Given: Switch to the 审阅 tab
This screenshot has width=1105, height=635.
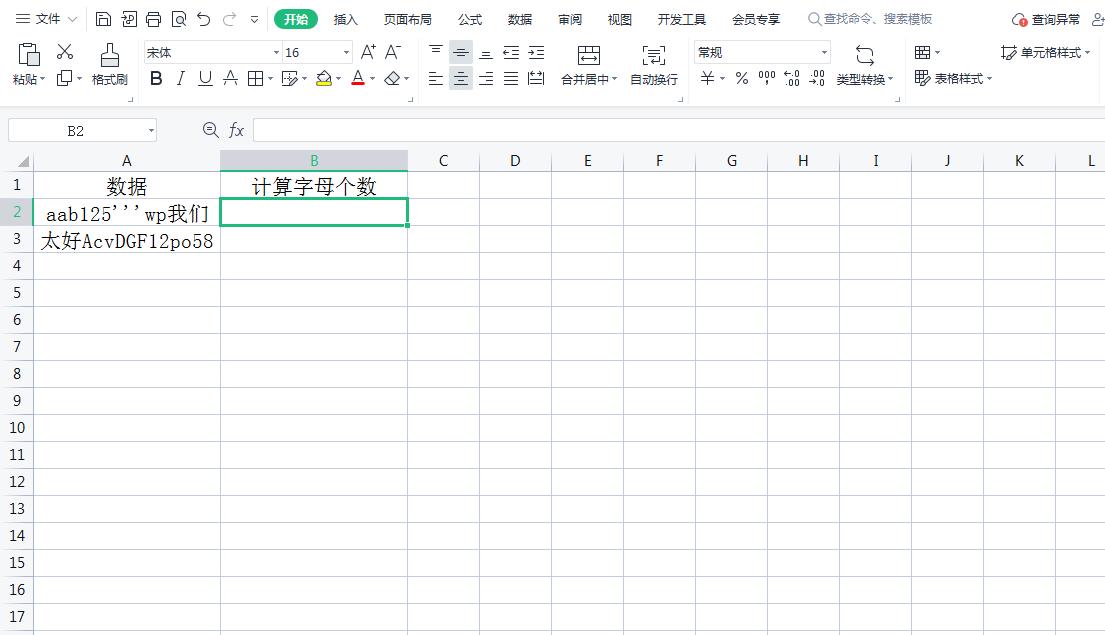Looking at the screenshot, I should tap(570, 20).
